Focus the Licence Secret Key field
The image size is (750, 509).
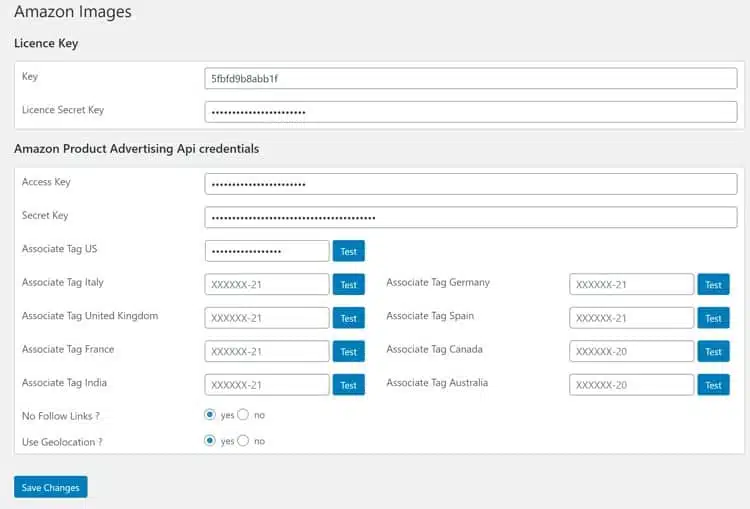pos(471,112)
